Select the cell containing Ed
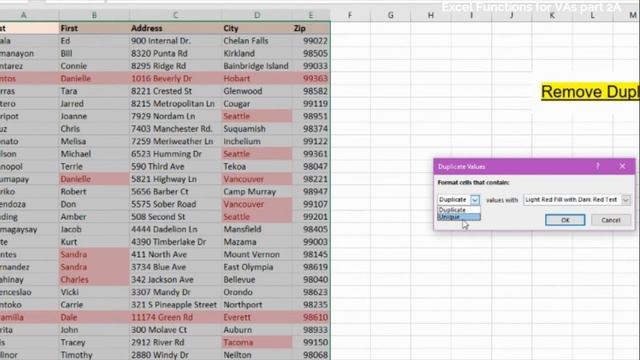Image resolution: width=640 pixels, height=360 pixels. [94, 41]
